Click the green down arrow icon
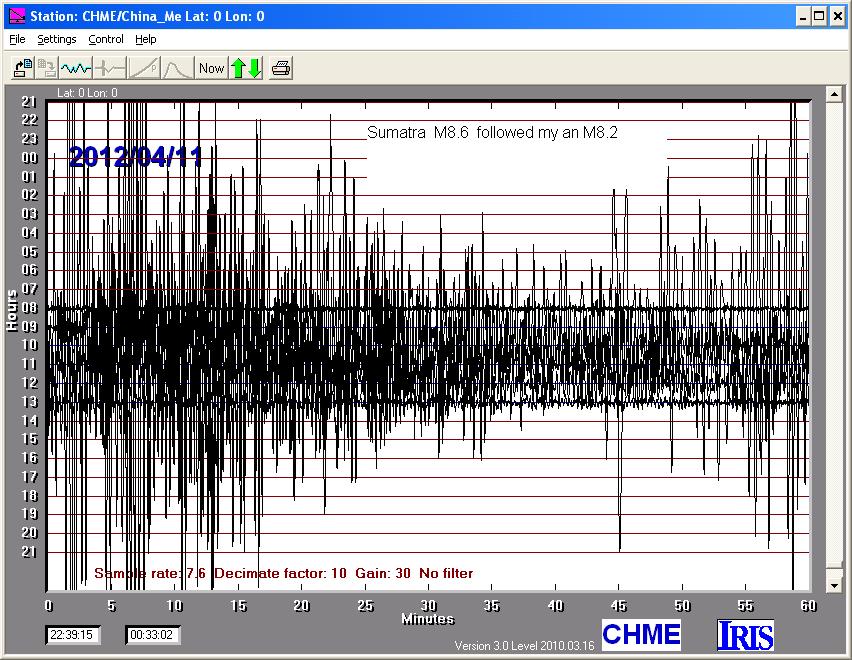 pos(254,68)
